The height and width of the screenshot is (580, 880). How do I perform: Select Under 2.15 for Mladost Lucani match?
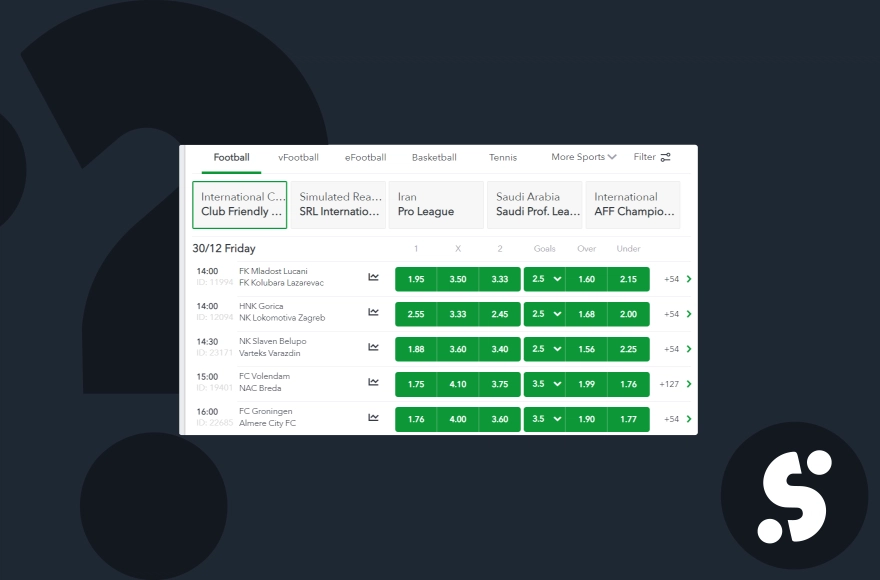tap(629, 279)
